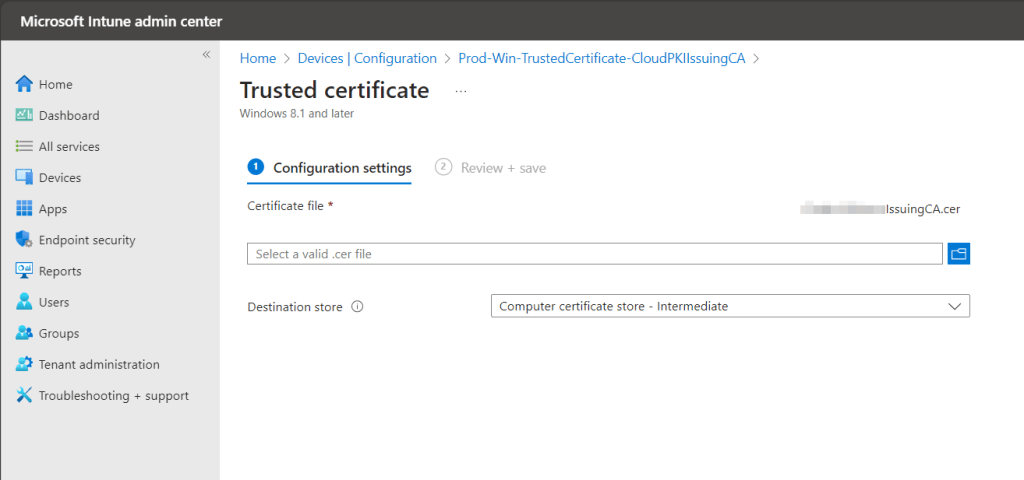Select the All services list icon
This screenshot has width=1024, height=480.
[x=24, y=146]
